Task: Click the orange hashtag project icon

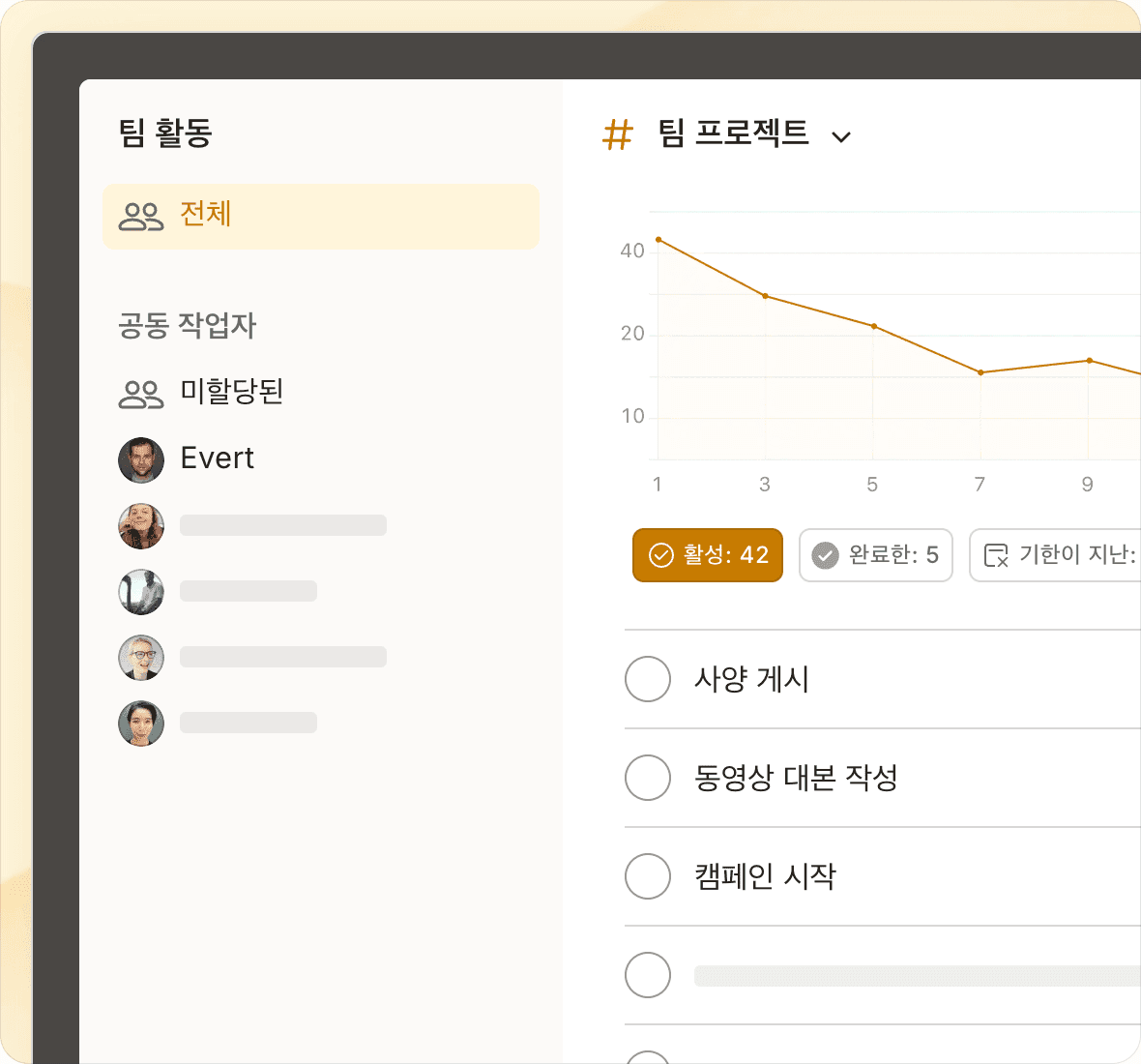Action: point(617,134)
